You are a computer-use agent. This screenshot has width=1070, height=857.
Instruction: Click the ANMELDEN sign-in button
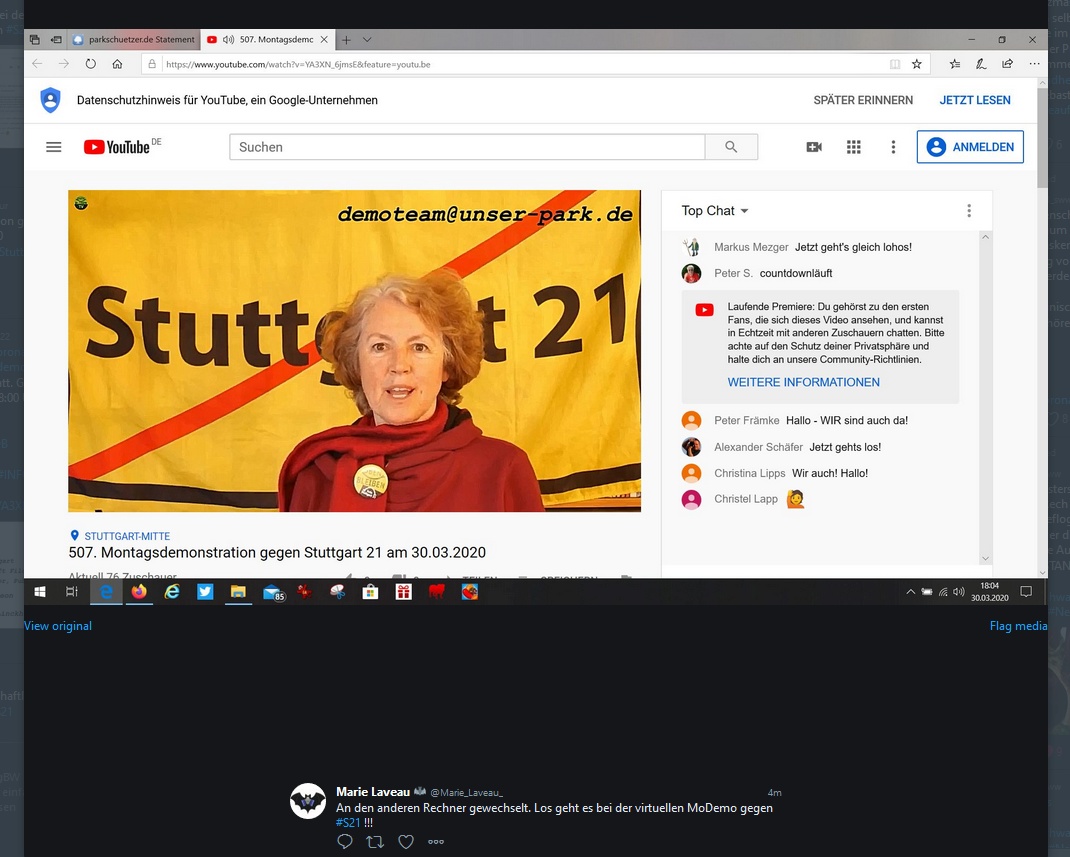tap(969, 147)
